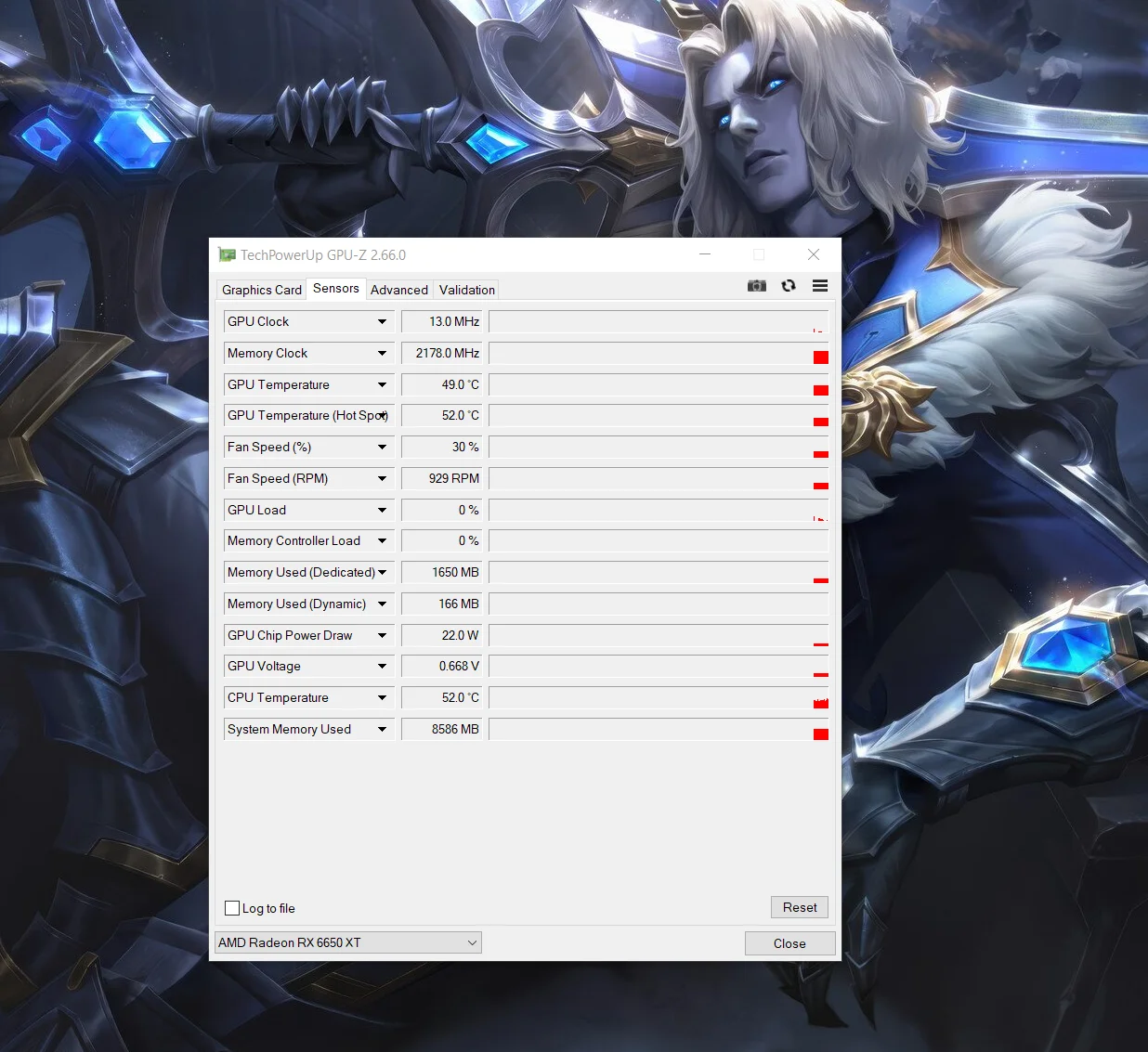
Task: Open the GPU Voltage dropdown
Action: pos(382,666)
